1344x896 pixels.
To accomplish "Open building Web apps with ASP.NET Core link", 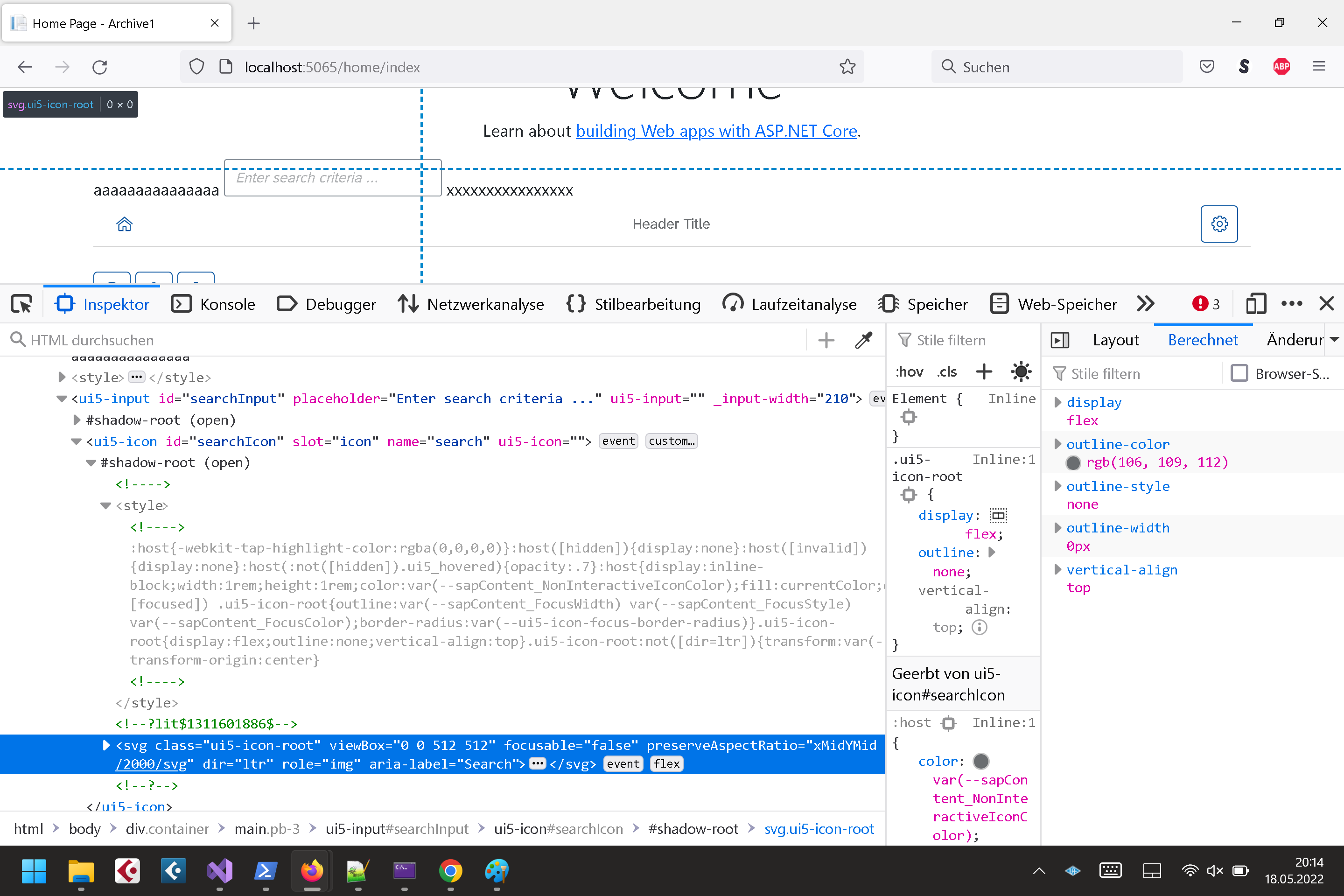I will 716,131.
